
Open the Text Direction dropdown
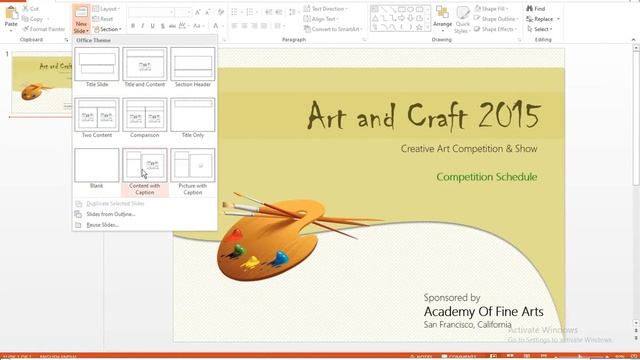click(x=326, y=9)
